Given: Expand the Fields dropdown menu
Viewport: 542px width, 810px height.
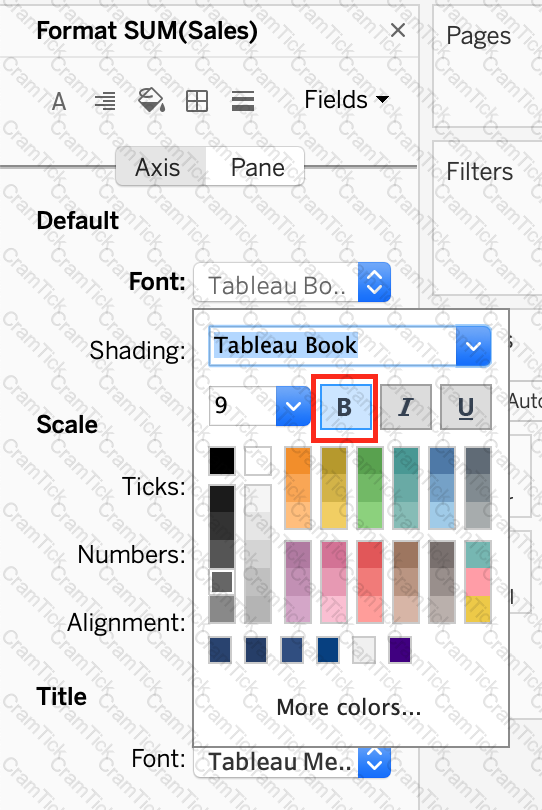Looking at the screenshot, I should click(x=347, y=99).
